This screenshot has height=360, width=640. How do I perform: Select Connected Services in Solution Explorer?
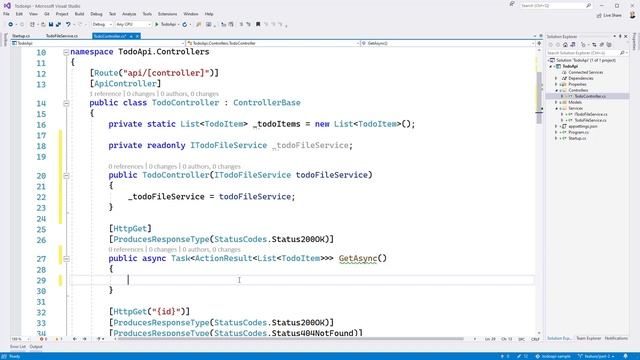point(586,72)
